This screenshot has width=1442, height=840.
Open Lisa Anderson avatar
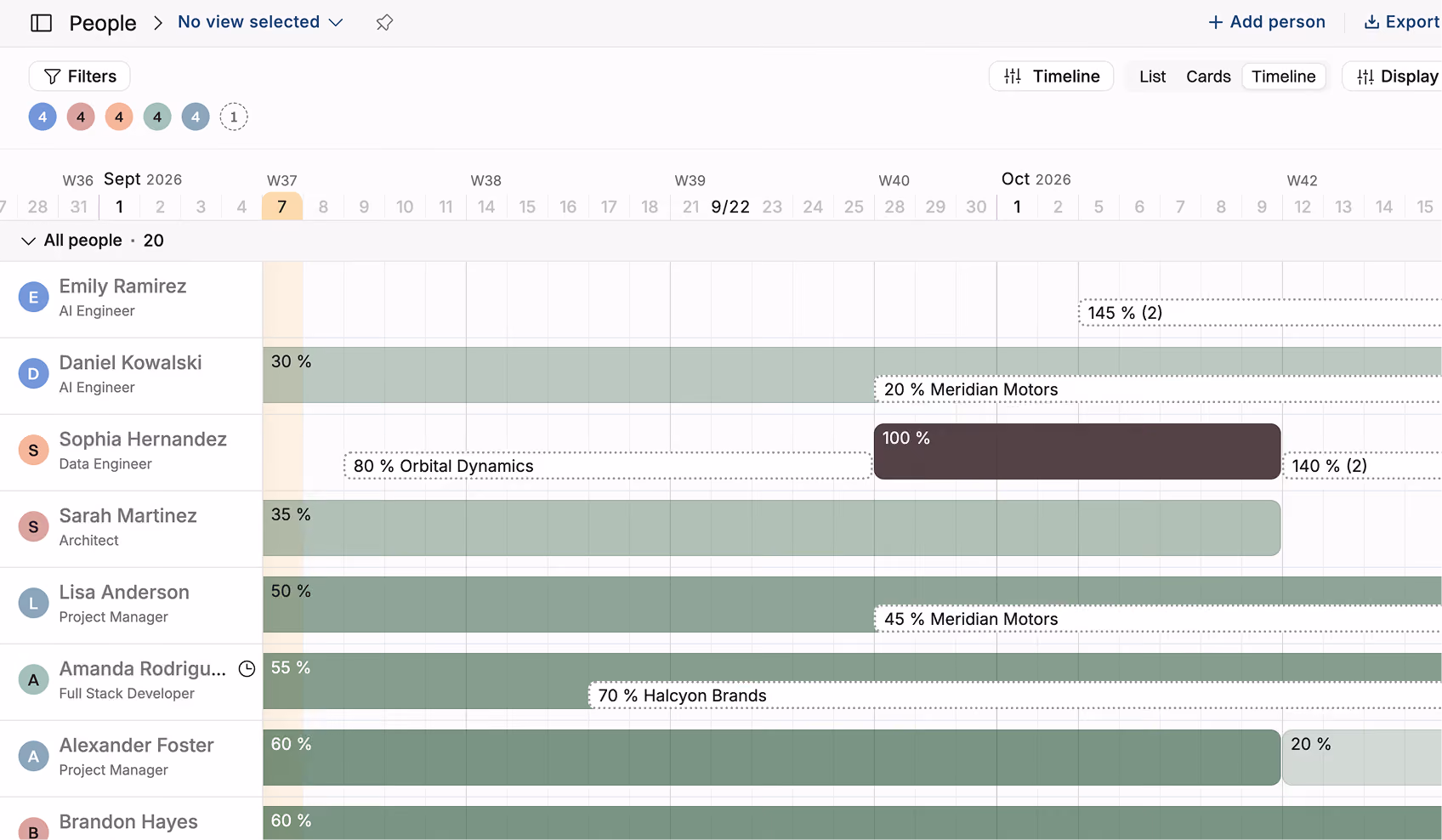33,604
